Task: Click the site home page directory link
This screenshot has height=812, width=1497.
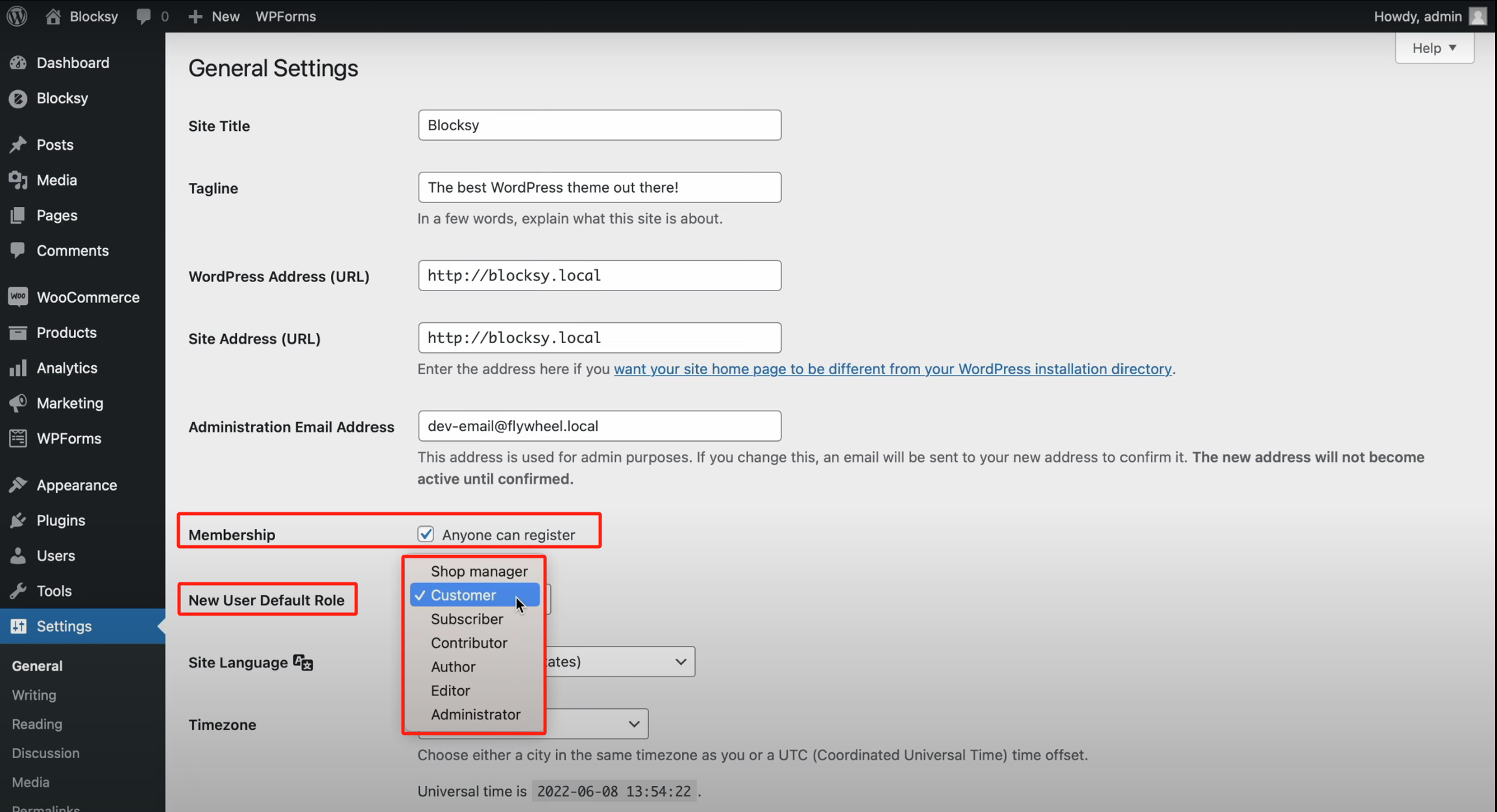Action: [892, 368]
